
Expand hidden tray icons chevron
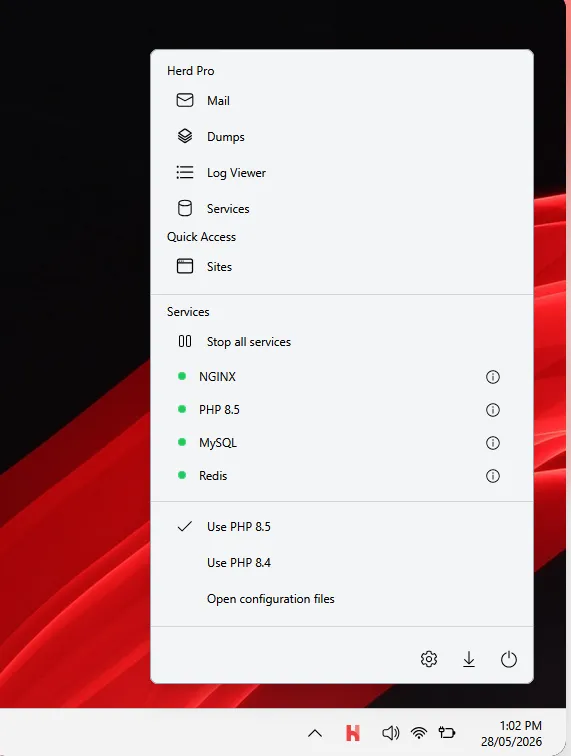click(315, 733)
